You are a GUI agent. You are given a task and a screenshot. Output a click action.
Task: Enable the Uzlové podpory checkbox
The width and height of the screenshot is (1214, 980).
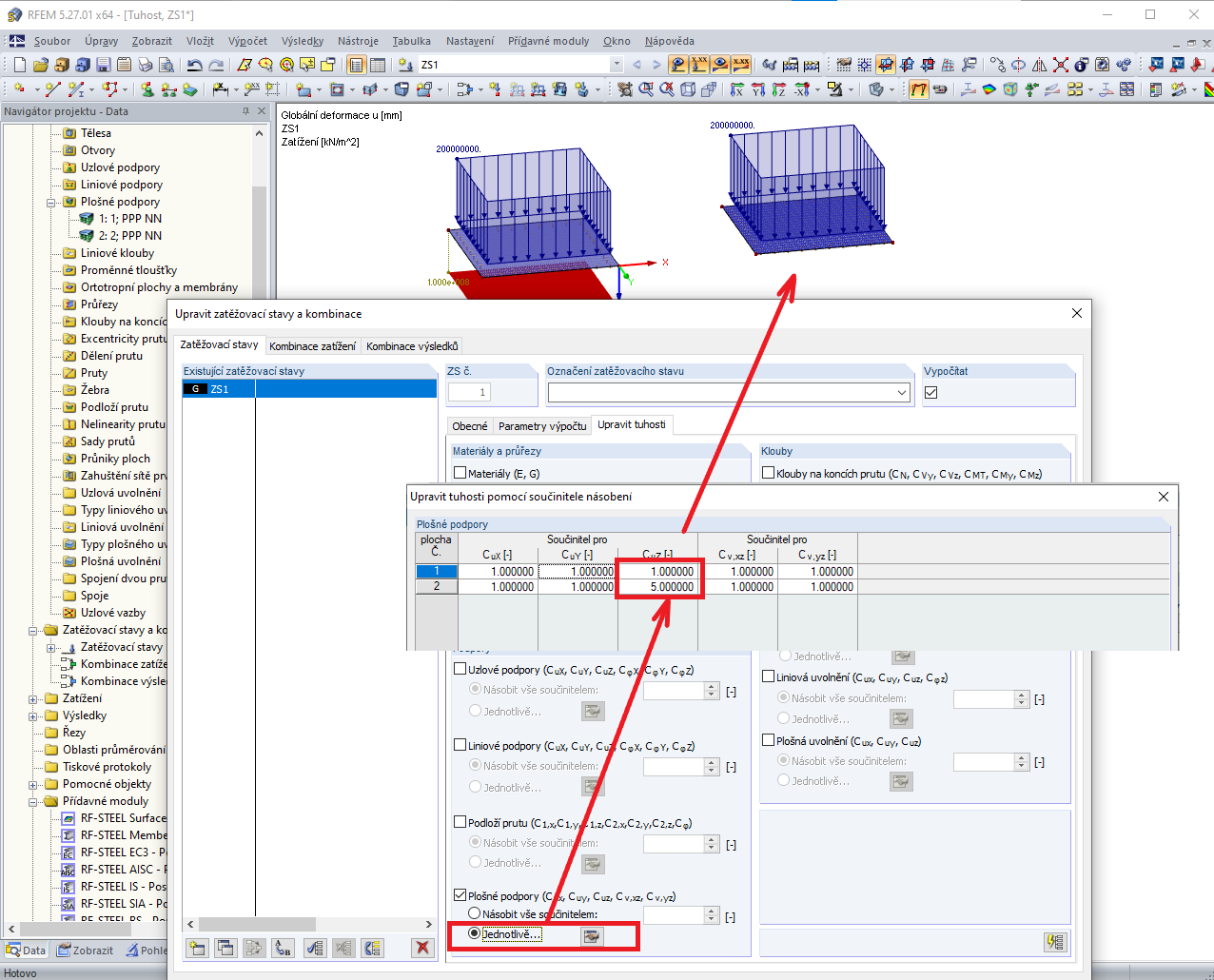[460, 669]
